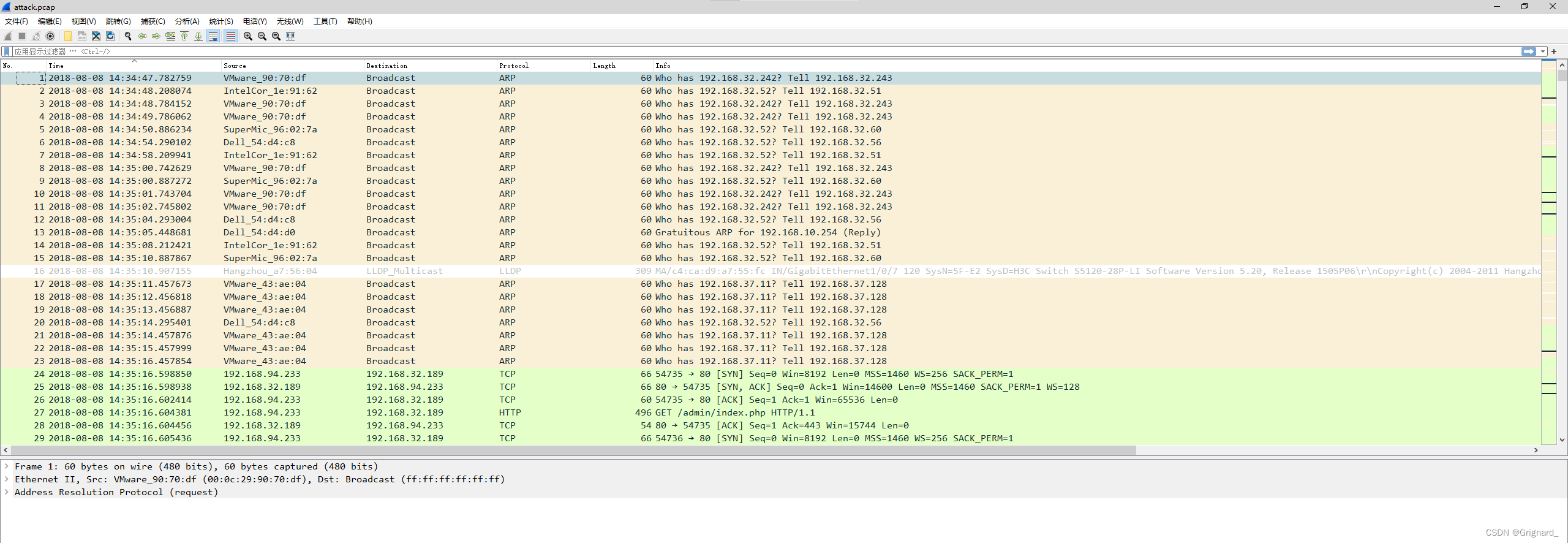Sort by the Info column header

pos(1097,66)
